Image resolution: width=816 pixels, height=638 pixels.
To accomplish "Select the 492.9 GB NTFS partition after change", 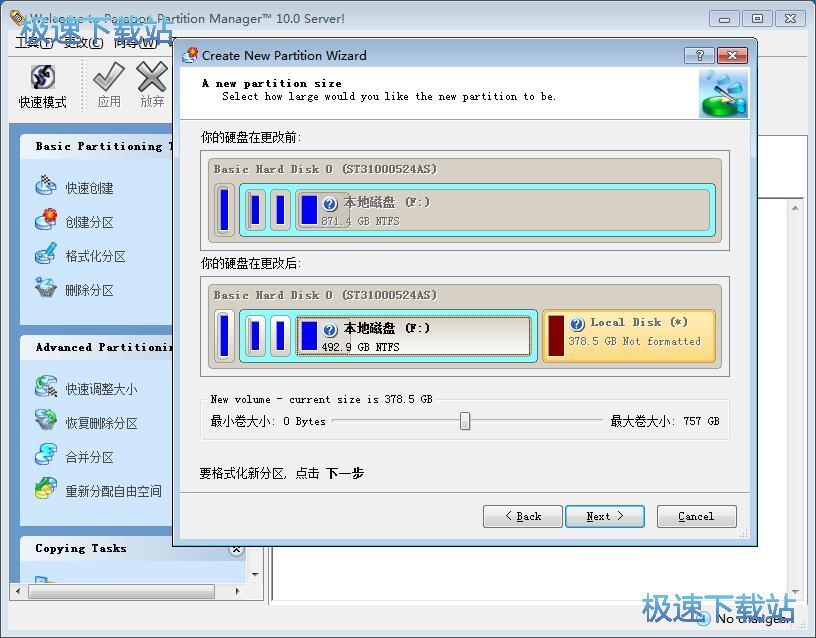I will point(413,337).
